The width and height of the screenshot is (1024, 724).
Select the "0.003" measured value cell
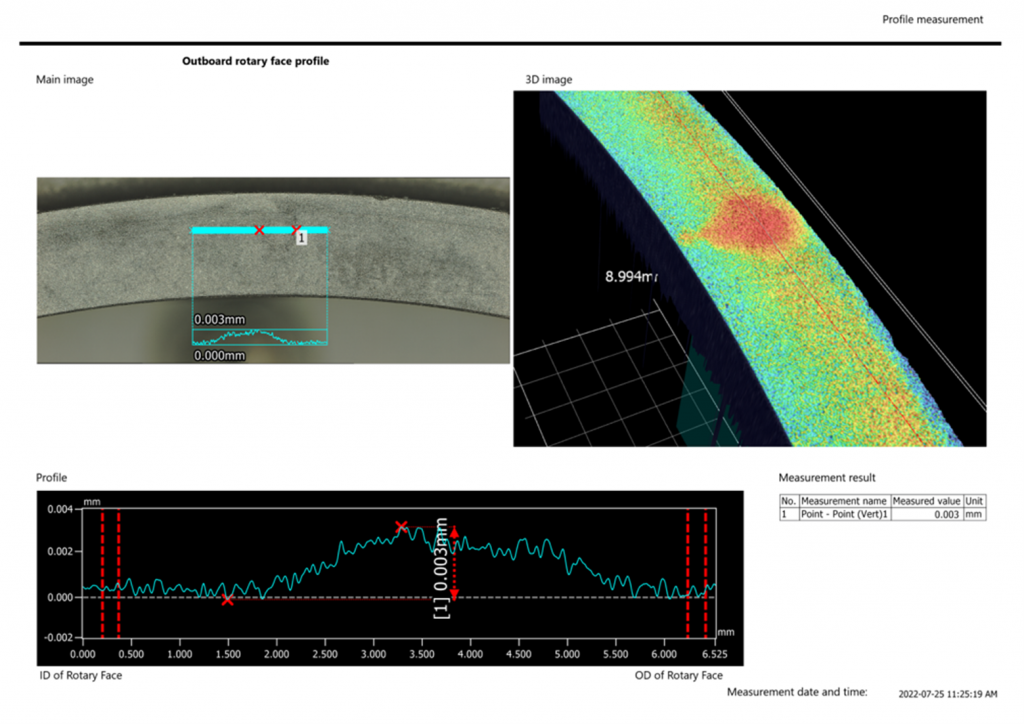[926, 514]
